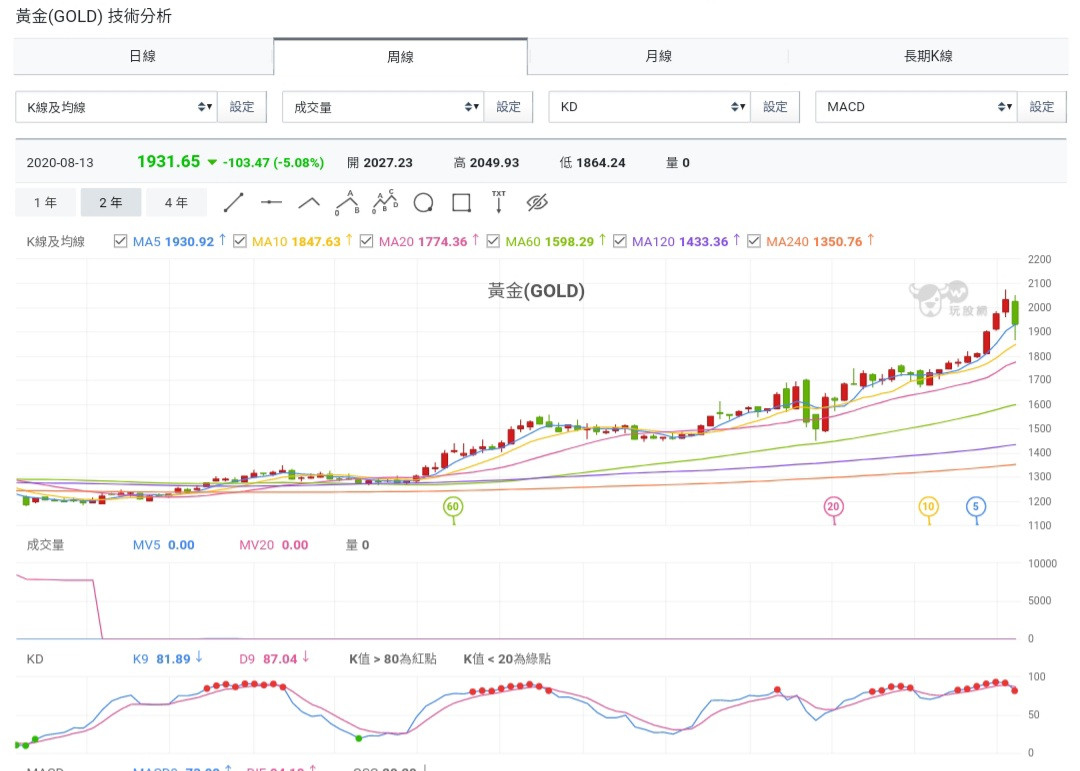Activate the TXT text annotation tool
This screenshot has width=1080, height=771.
pyautogui.click(x=498, y=203)
